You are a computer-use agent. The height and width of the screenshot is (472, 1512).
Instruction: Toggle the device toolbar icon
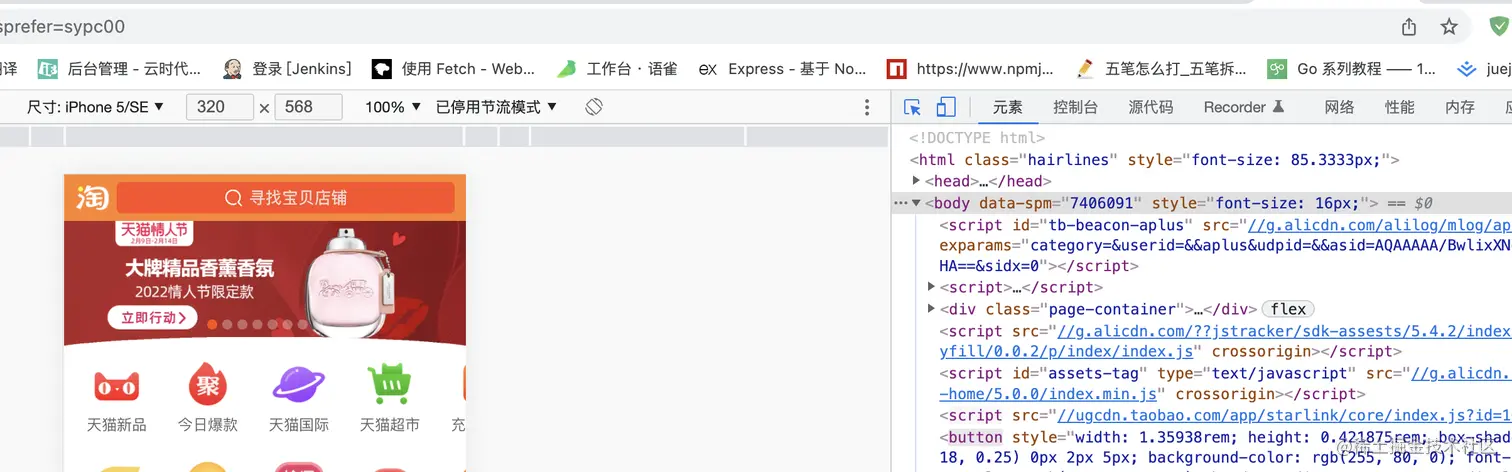(946, 107)
